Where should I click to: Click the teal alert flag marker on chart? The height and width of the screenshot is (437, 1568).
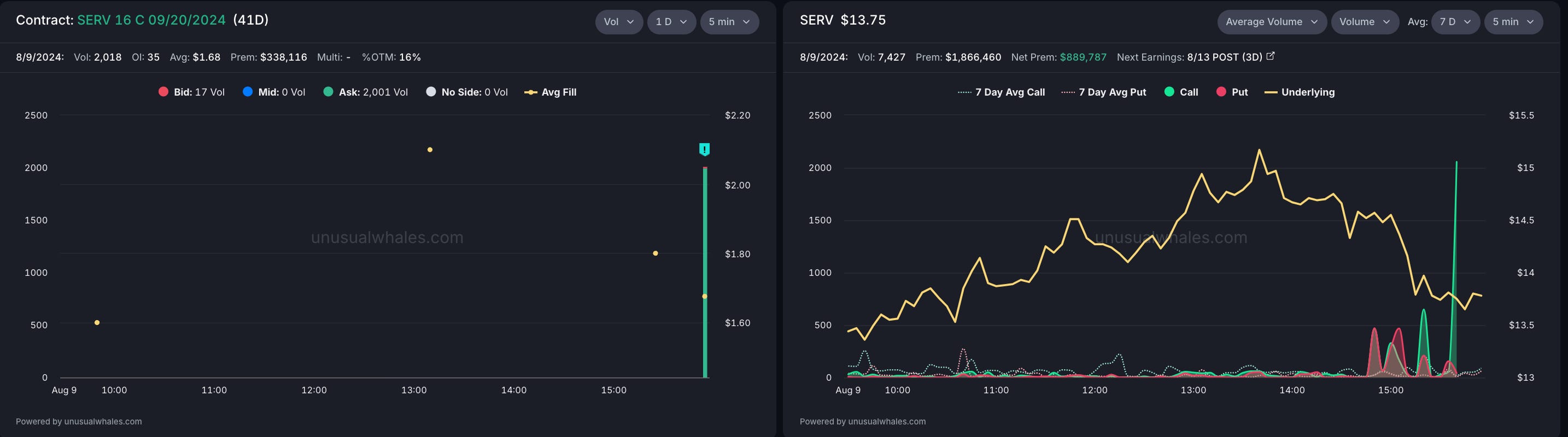coord(704,149)
